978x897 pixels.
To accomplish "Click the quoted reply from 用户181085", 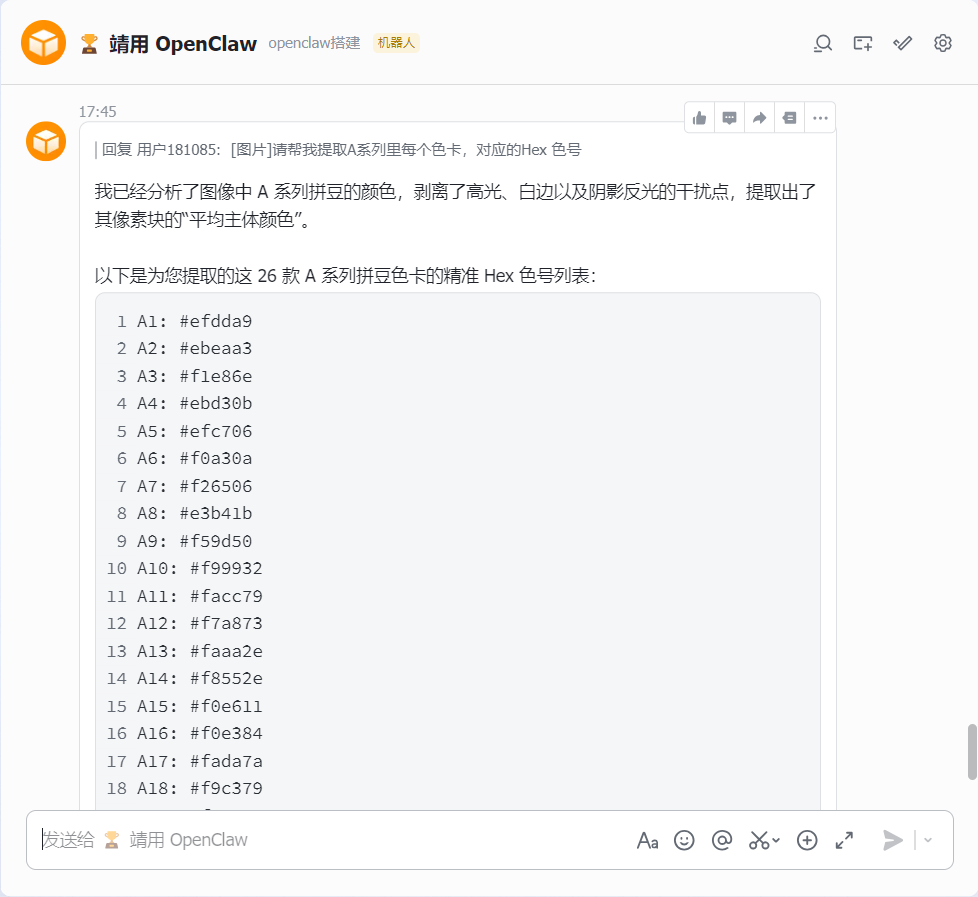I will [338, 150].
